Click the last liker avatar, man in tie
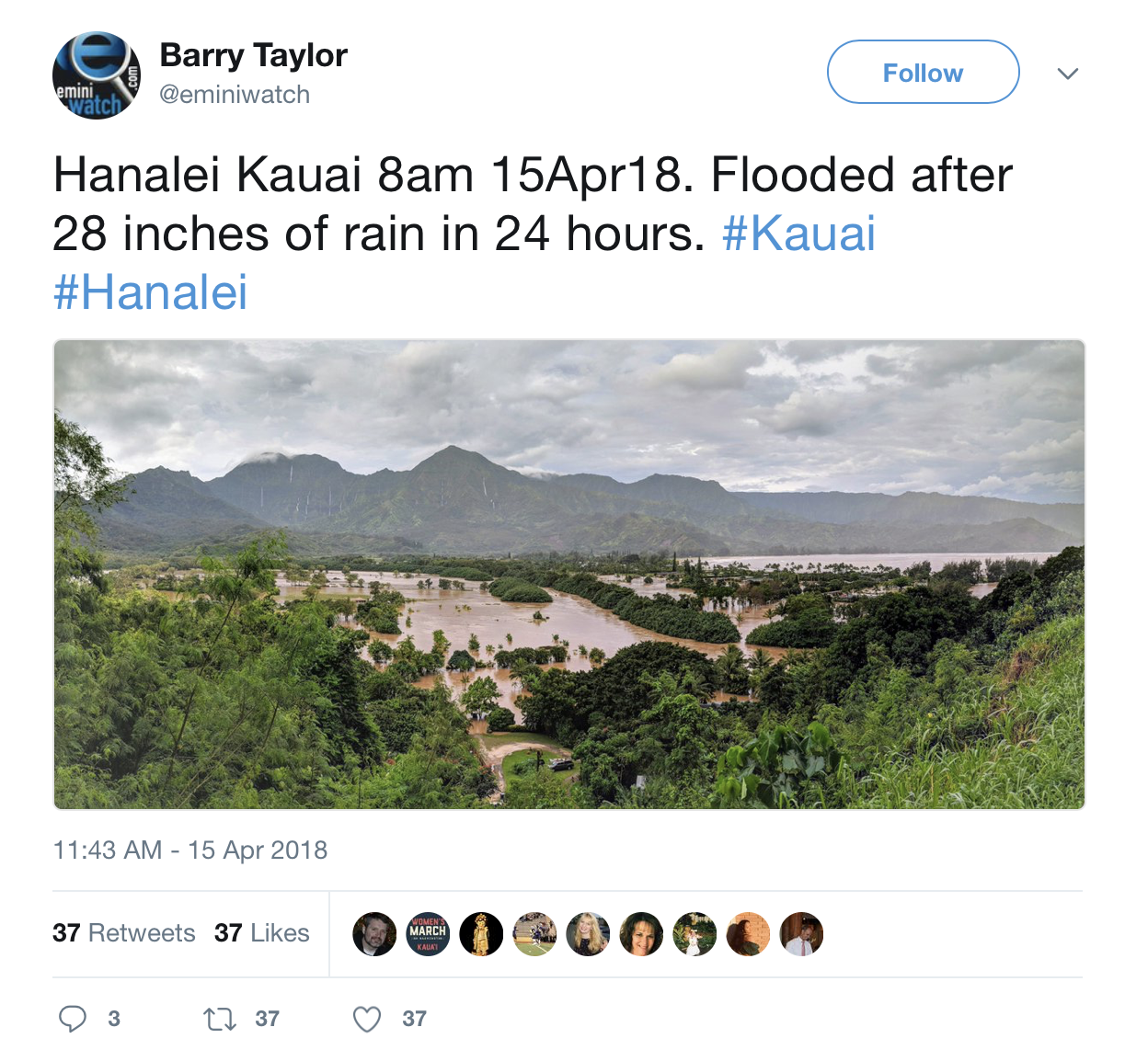1148x1050 pixels. tap(801, 934)
